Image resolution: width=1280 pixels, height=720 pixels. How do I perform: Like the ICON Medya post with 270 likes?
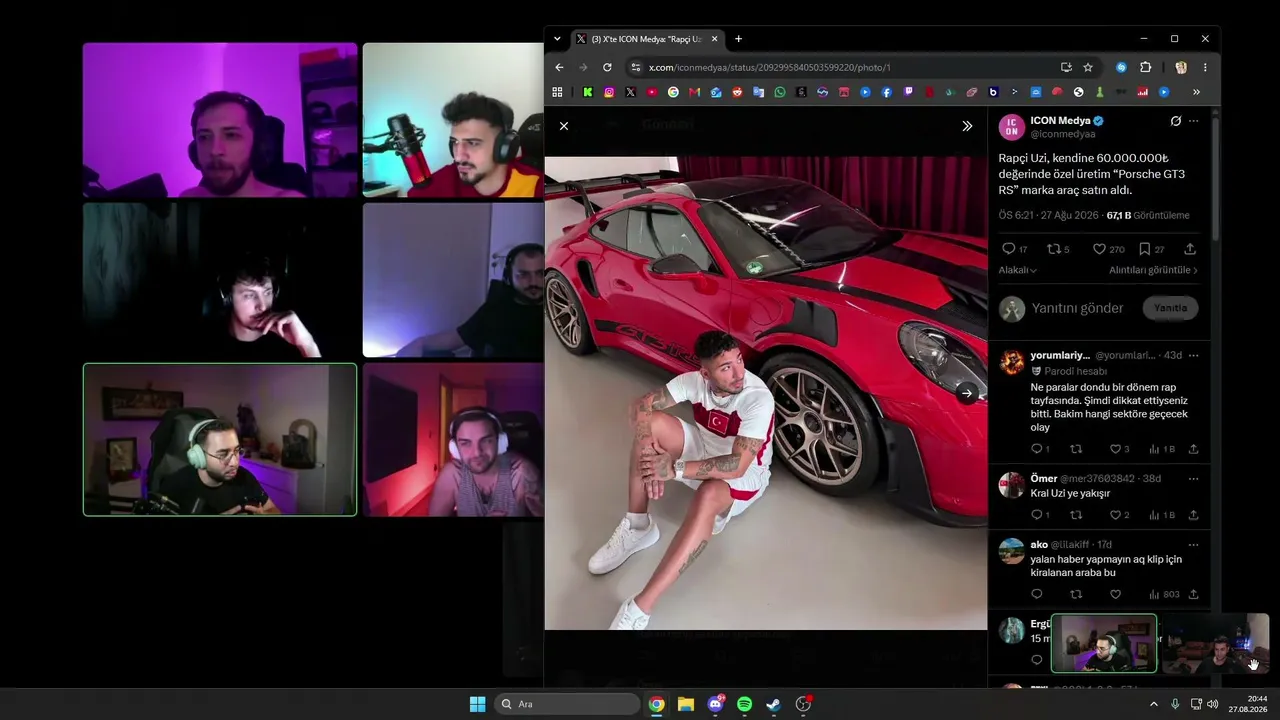click(1099, 249)
